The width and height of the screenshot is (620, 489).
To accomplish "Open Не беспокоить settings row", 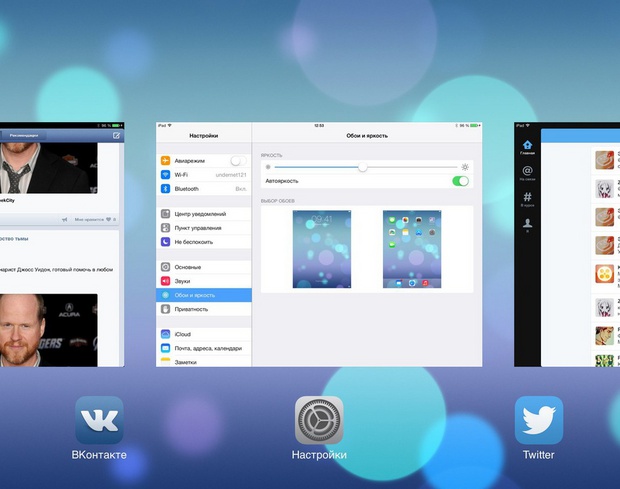I will click(x=204, y=242).
